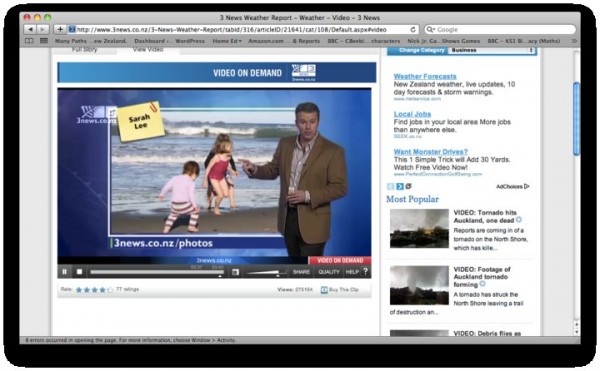Switch to the View Video tab
The image size is (600, 371).
[148, 50]
